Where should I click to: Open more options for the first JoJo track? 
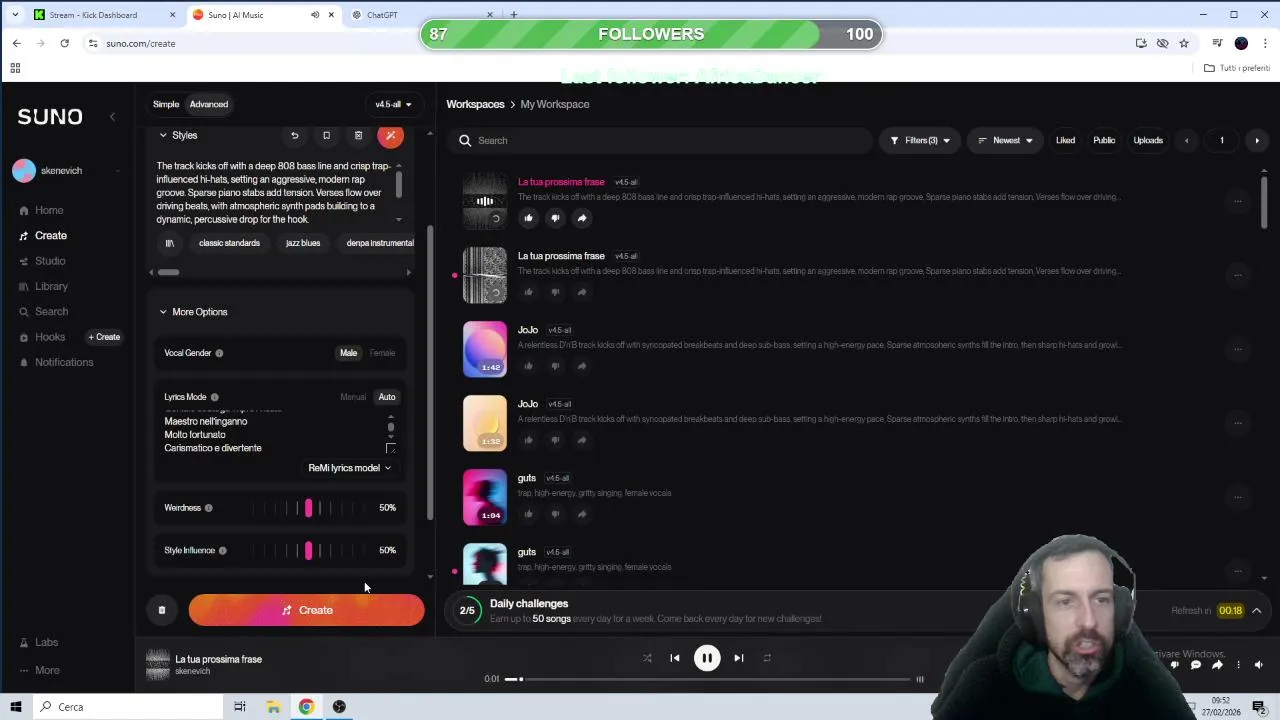1237,349
